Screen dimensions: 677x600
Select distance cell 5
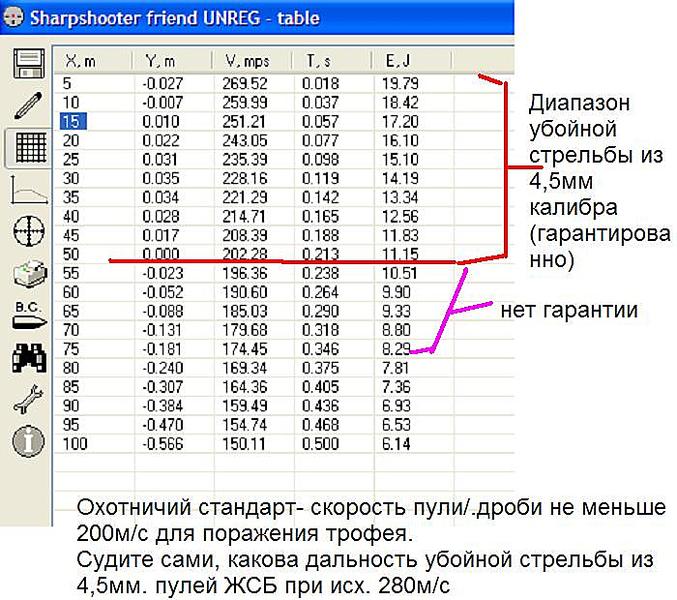(x=66, y=83)
